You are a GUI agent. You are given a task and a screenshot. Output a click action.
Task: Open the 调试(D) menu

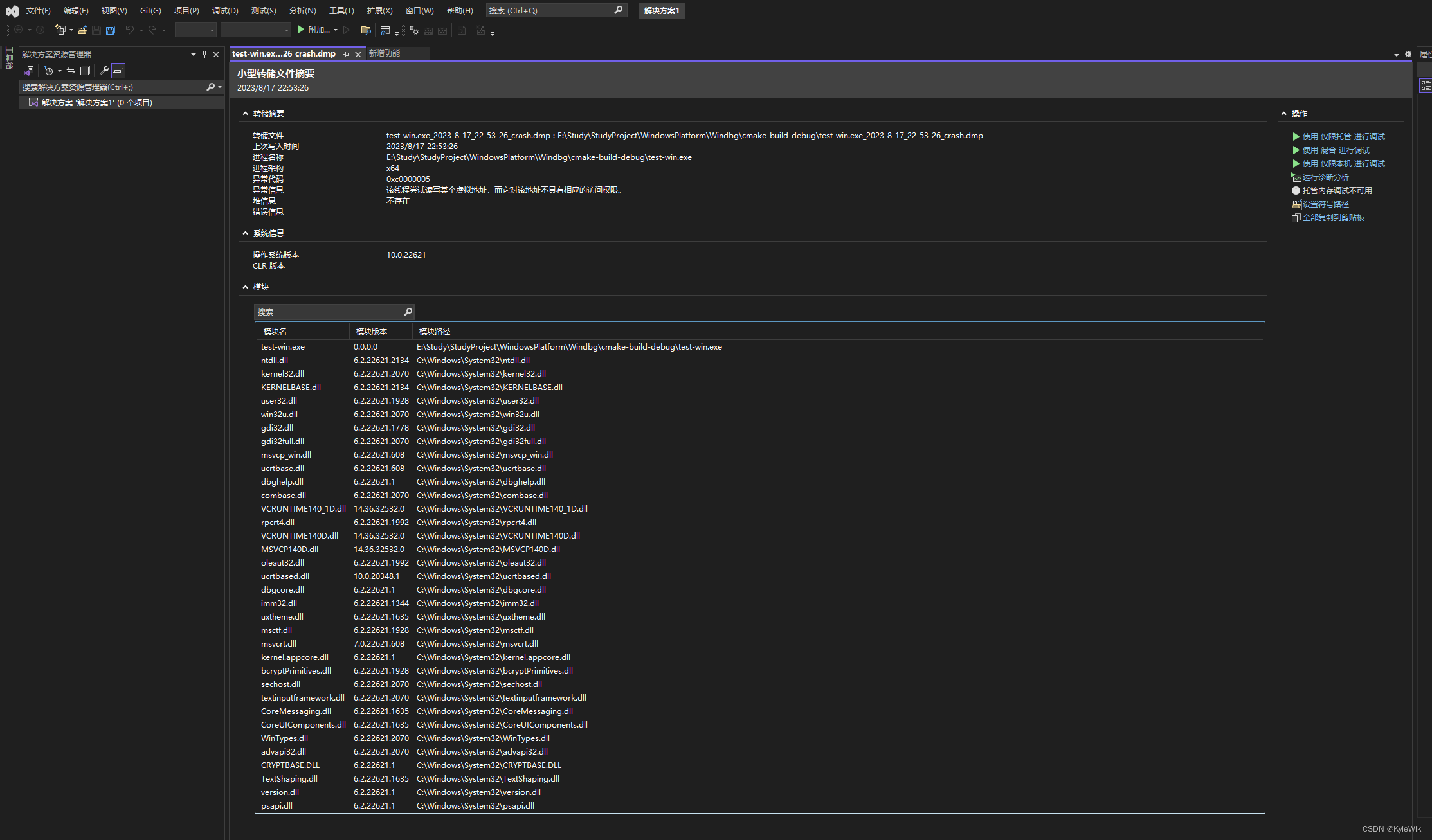(x=224, y=10)
